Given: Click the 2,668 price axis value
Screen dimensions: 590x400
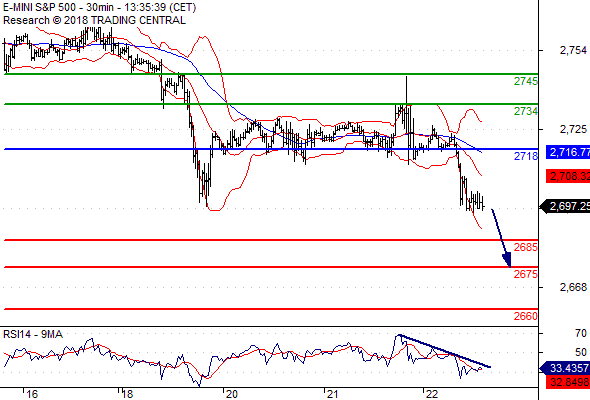Looking at the screenshot, I should click(x=573, y=287).
